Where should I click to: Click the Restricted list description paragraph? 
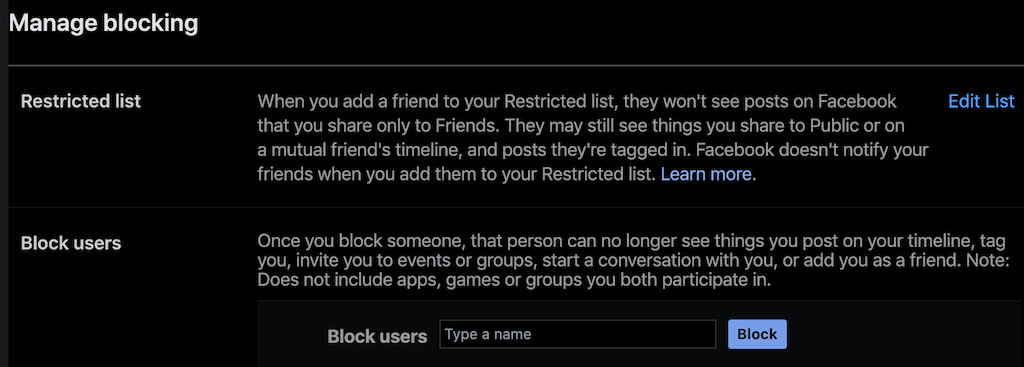click(592, 138)
